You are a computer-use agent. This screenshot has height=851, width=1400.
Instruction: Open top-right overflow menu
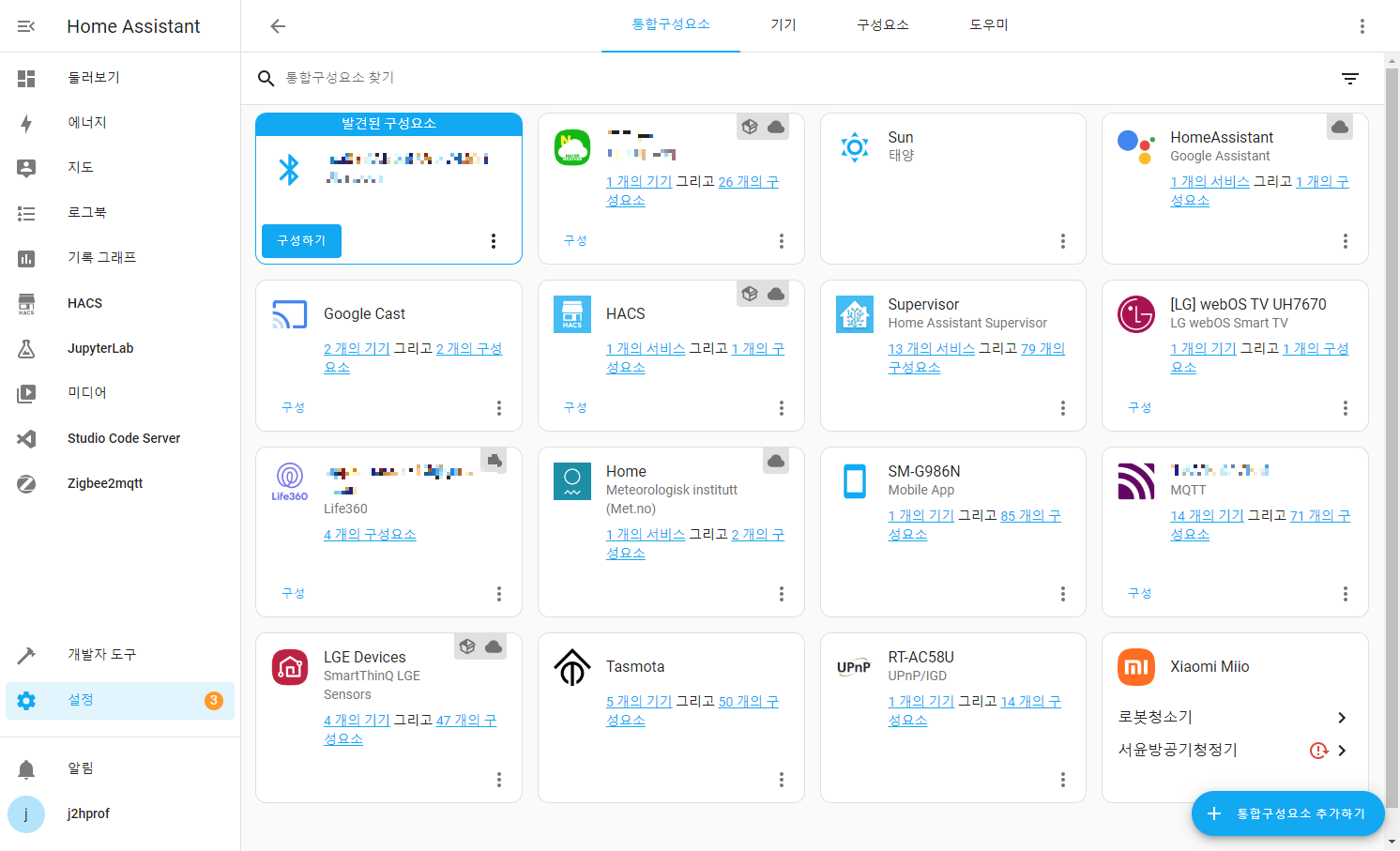[1362, 26]
